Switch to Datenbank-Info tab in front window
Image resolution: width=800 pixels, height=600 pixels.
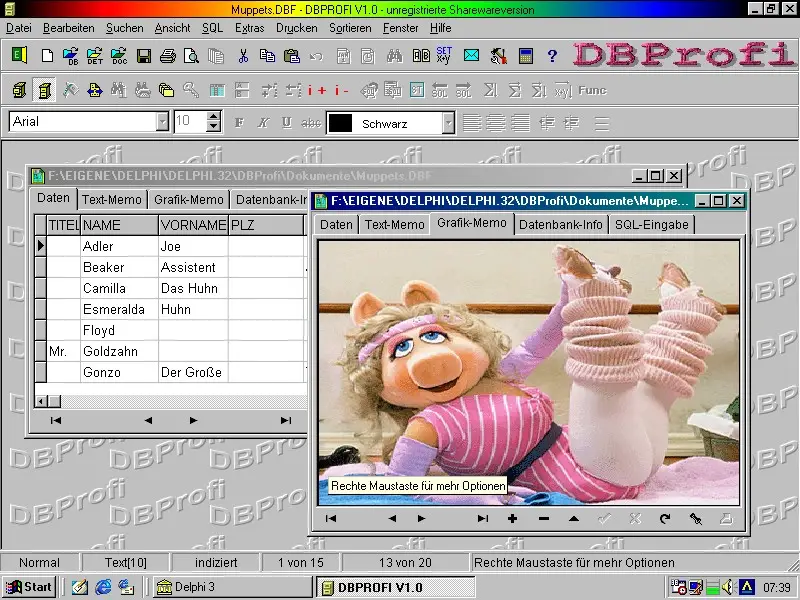[561, 224]
